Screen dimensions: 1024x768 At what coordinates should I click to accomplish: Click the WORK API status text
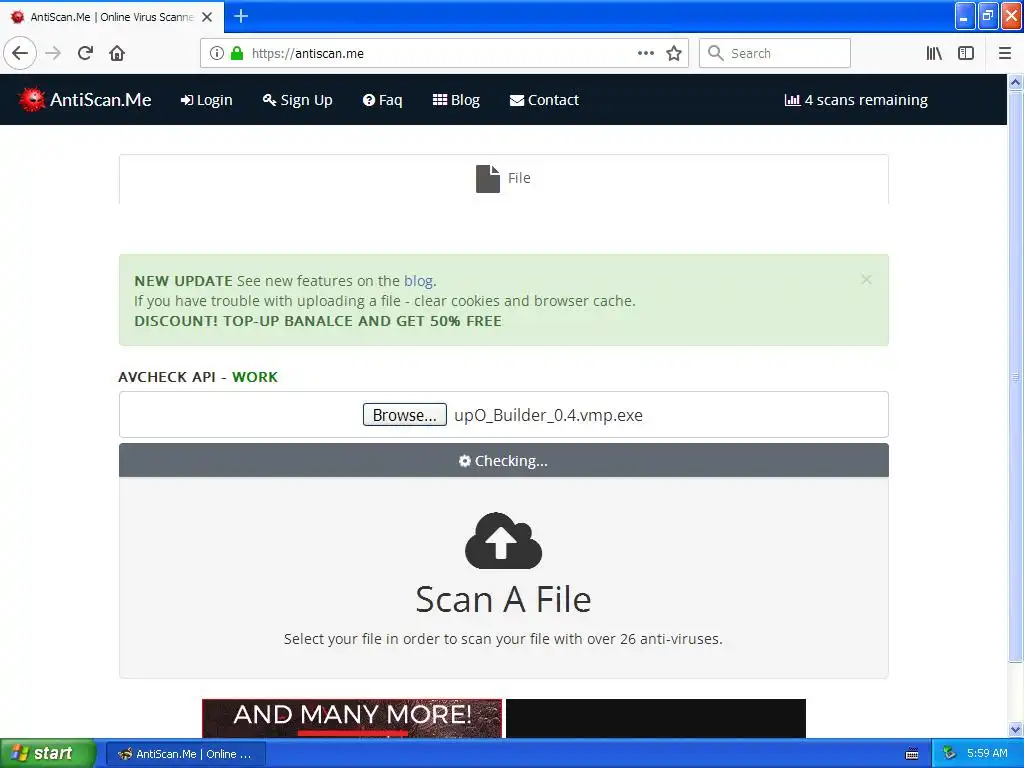(x=255, y=377)
